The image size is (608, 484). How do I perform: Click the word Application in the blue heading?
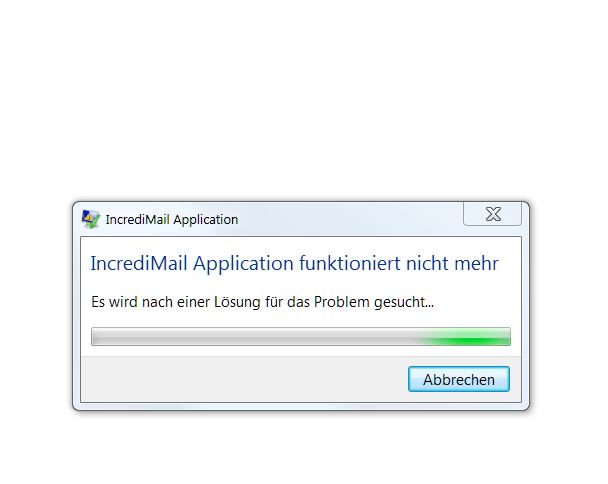coord(243,264)
